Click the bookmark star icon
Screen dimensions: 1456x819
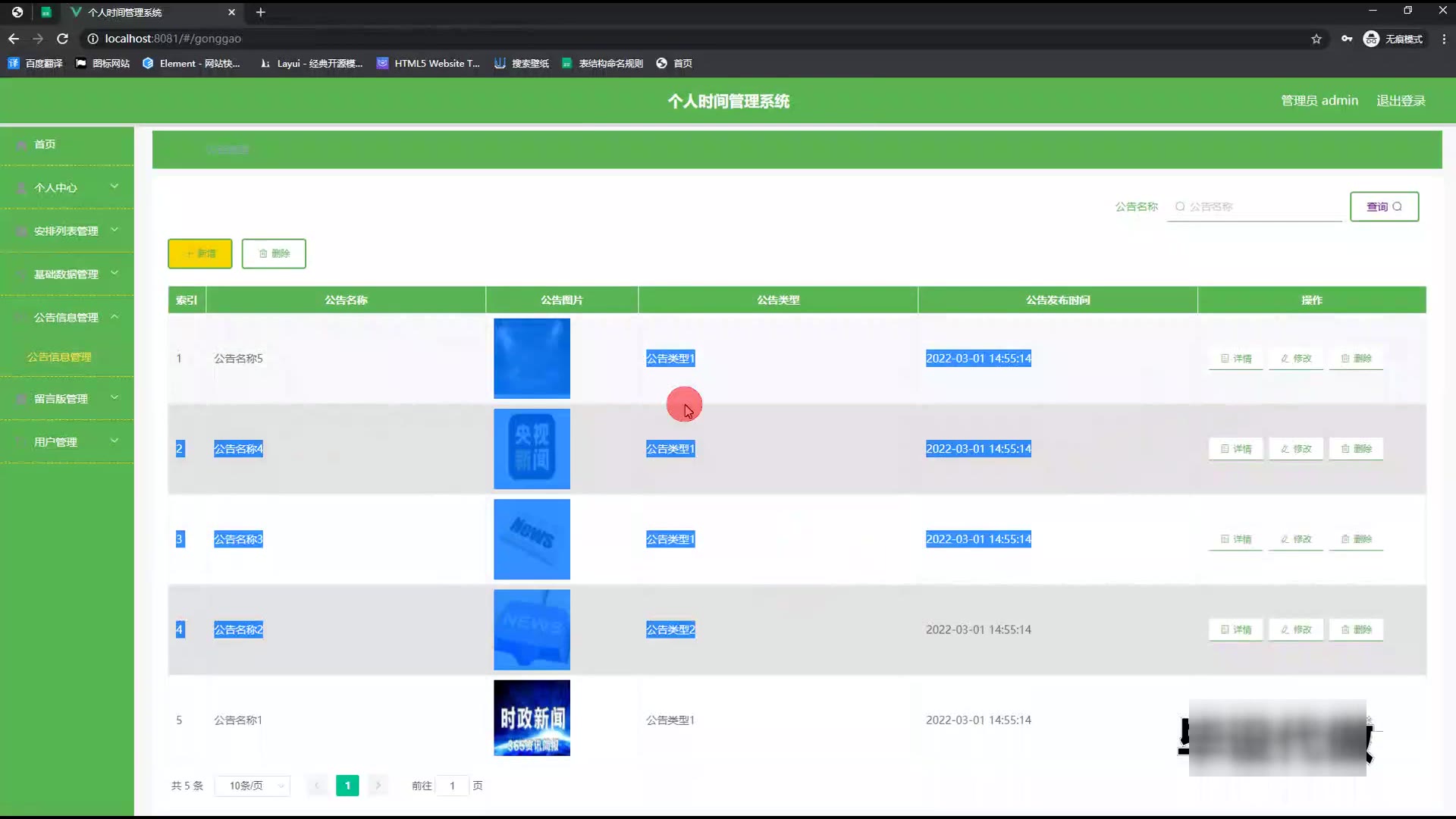click(1316, 39)
